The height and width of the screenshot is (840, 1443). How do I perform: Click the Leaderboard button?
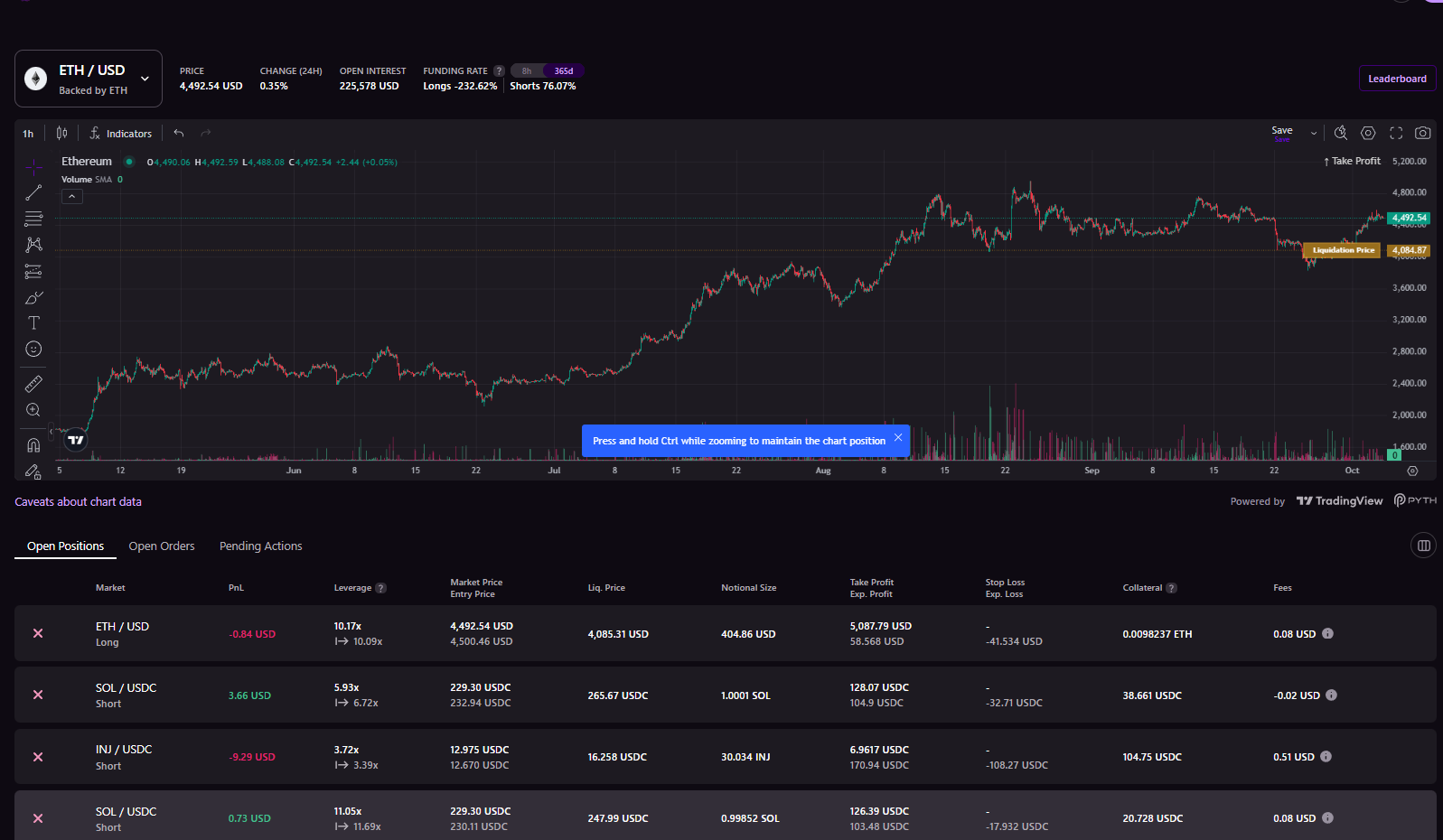coord(1397,79)
